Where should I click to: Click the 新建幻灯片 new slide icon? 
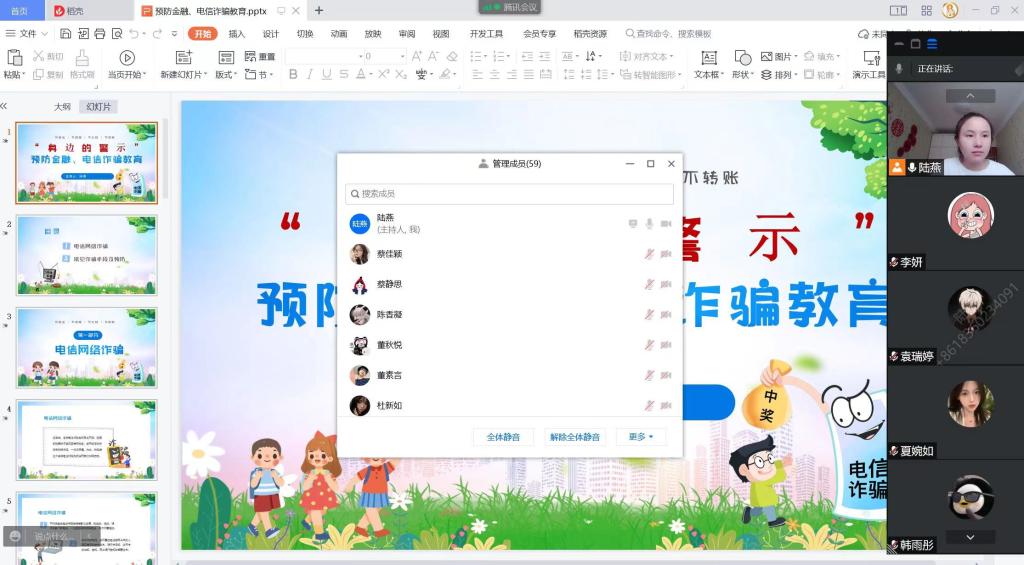coord(183,58)
